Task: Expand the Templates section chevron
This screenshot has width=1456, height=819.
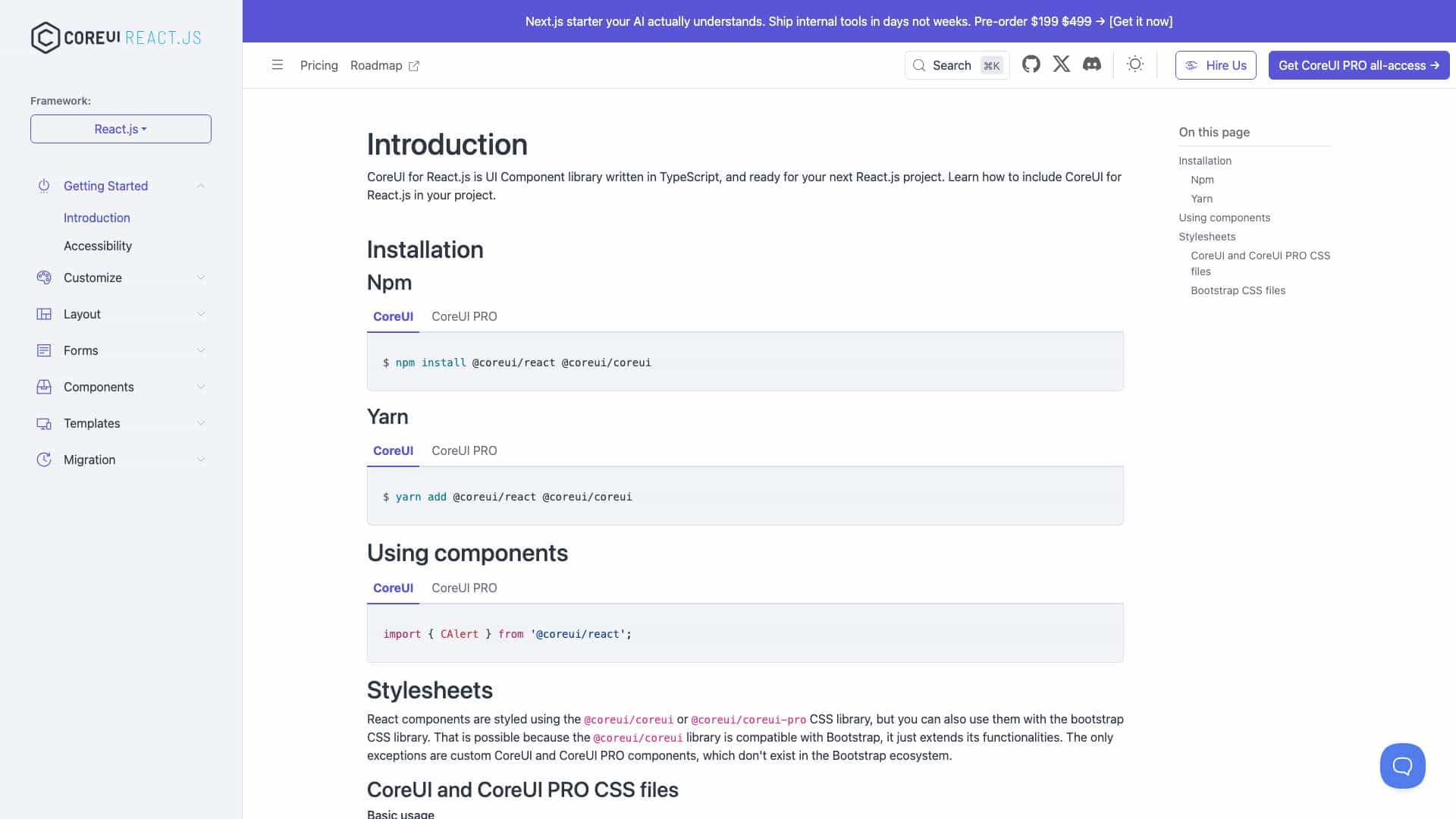Action: click(x=201, y=423)
